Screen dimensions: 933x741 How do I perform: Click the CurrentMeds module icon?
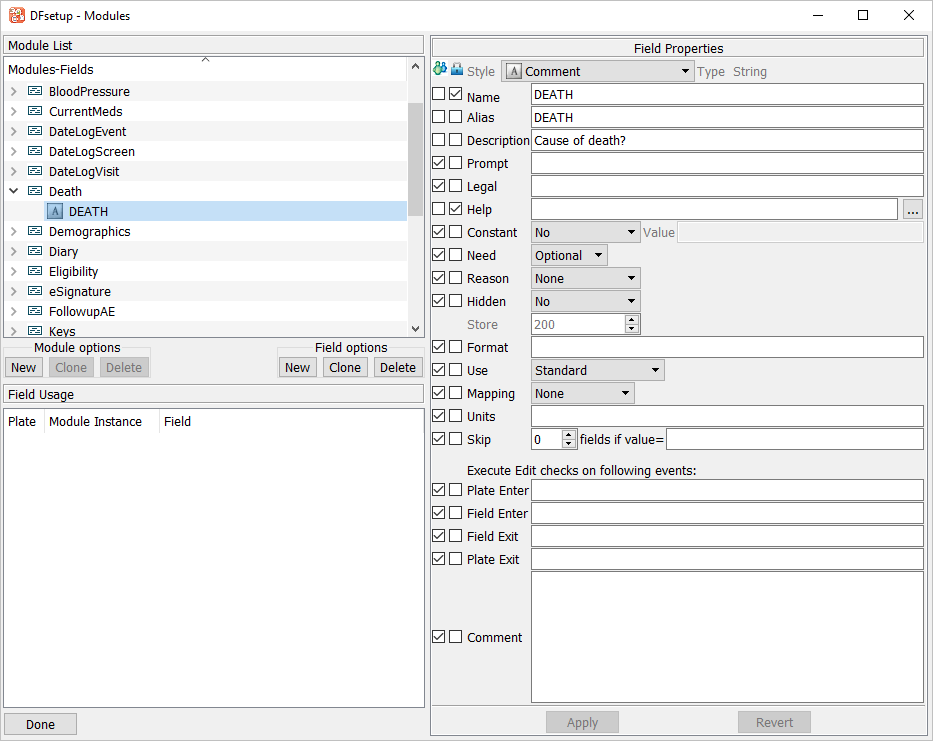click(x=35, y=112)
